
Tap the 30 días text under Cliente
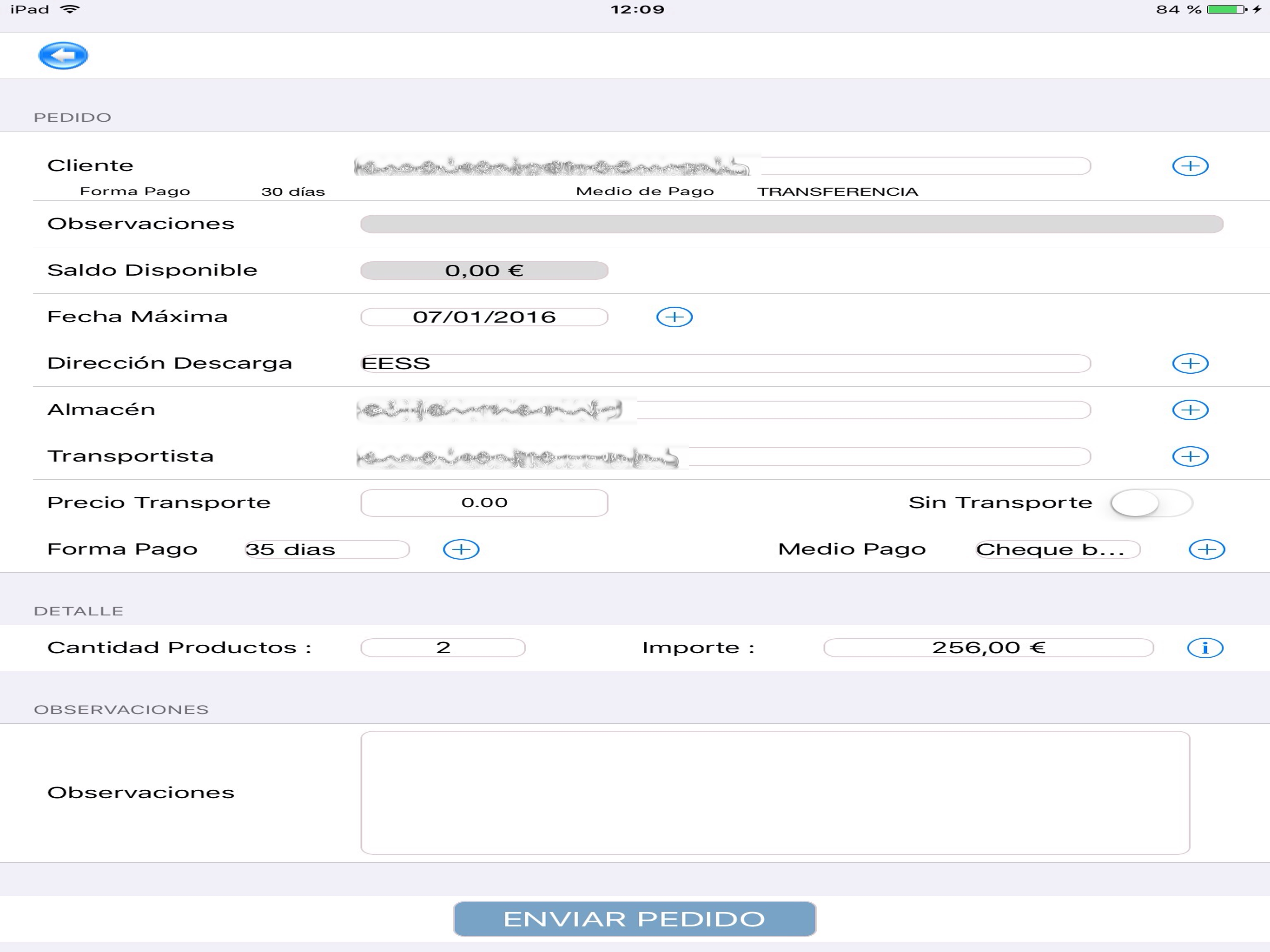point(293,192)
